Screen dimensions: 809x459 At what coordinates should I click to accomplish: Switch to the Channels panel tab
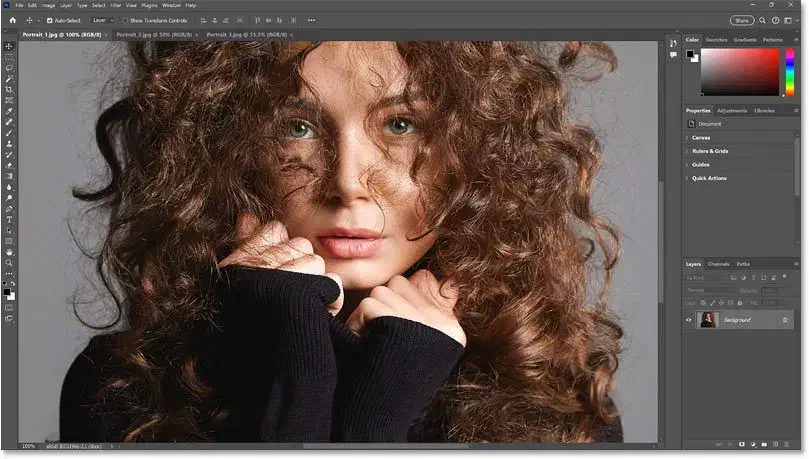(x=718, y=264)
